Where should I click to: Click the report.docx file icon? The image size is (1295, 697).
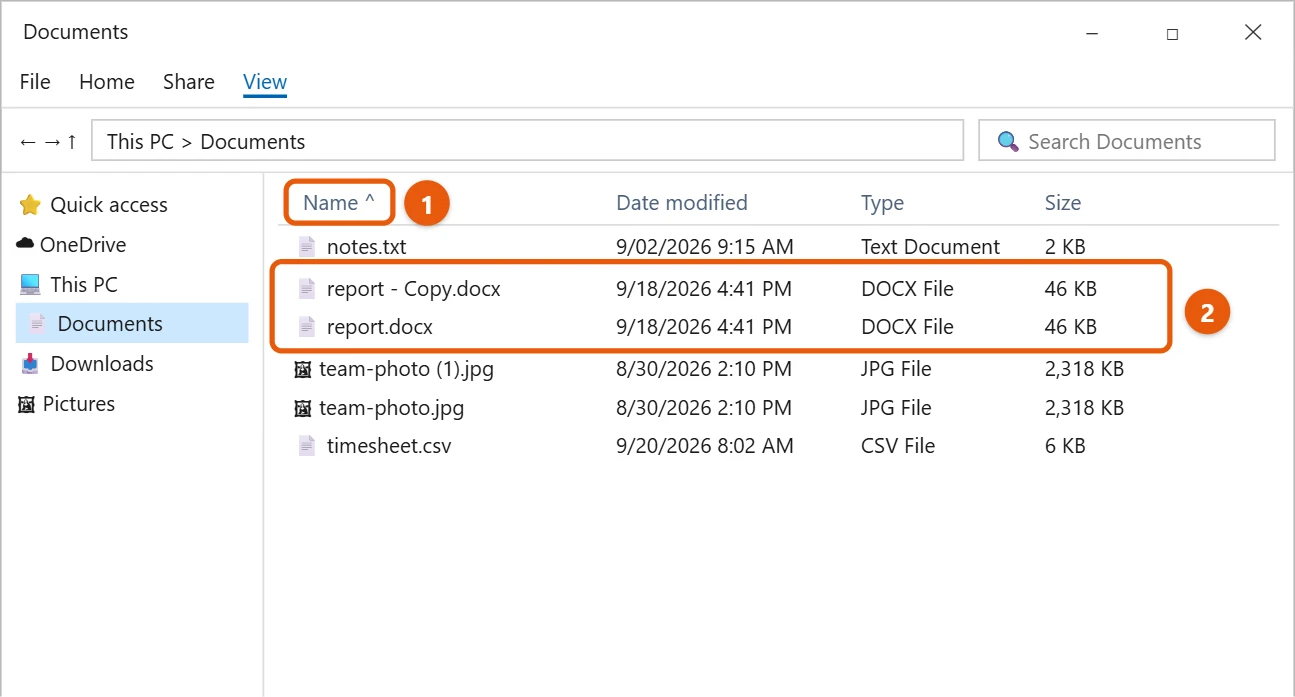click(307, 327)
